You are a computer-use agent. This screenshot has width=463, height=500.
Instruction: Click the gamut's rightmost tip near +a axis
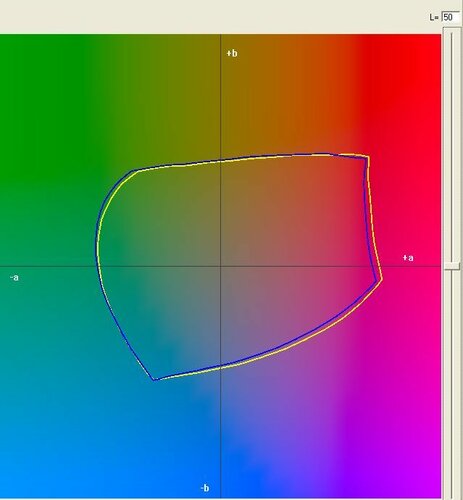coord(382,278)
